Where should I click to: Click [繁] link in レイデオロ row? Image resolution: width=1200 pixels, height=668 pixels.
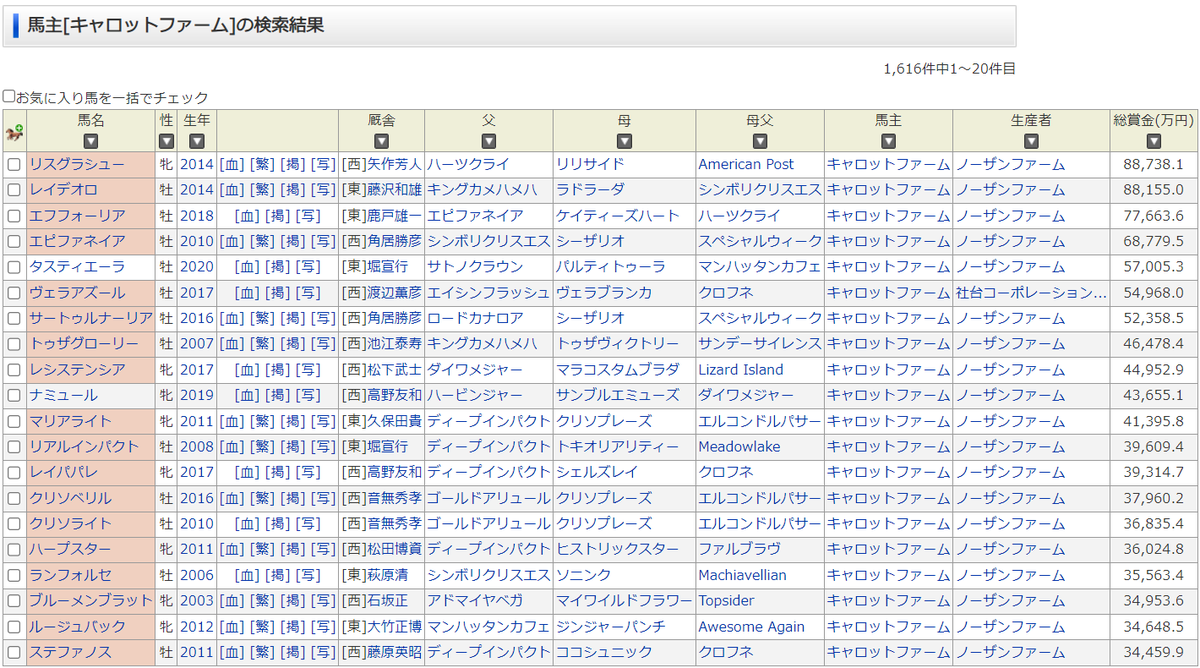(x=262, y=190)
